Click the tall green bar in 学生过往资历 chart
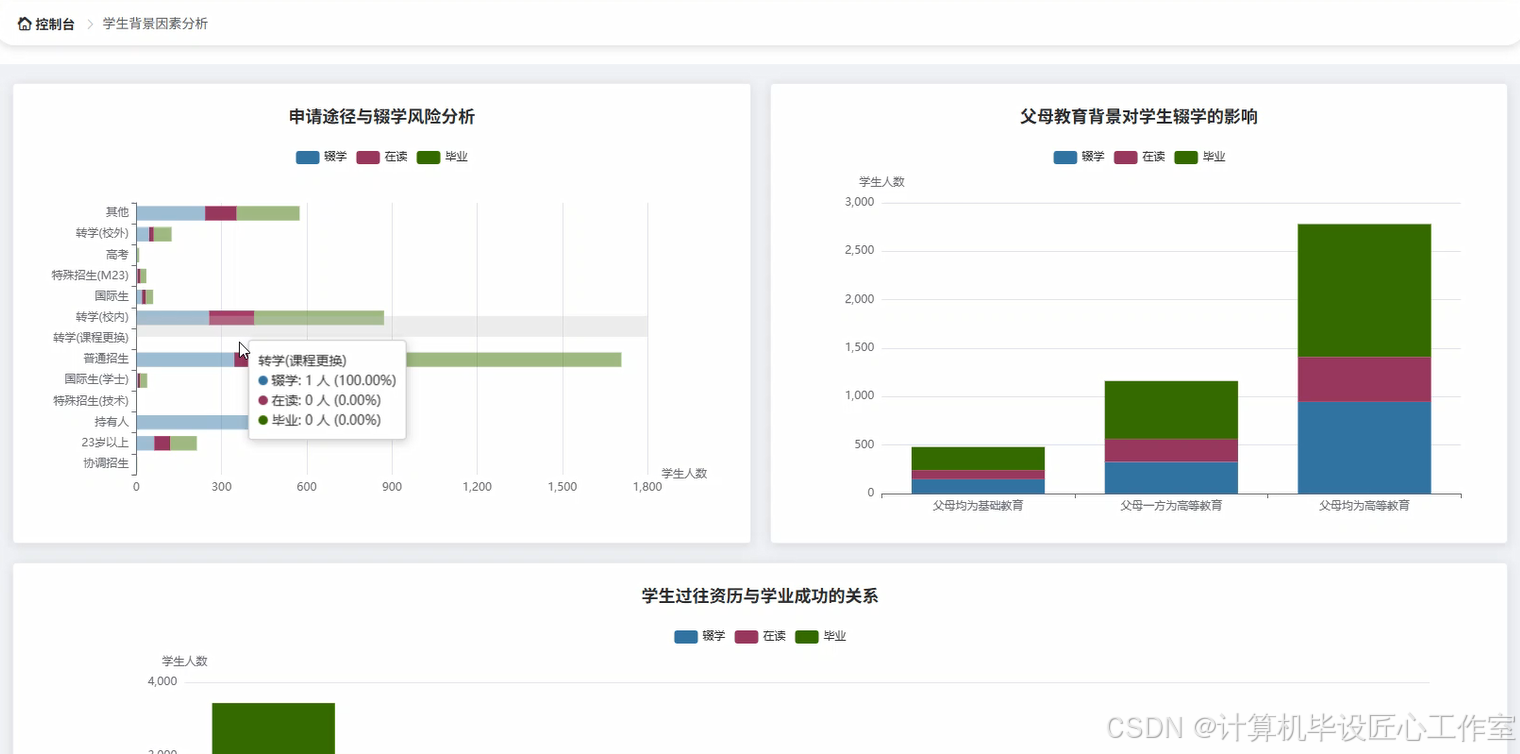 273,728
